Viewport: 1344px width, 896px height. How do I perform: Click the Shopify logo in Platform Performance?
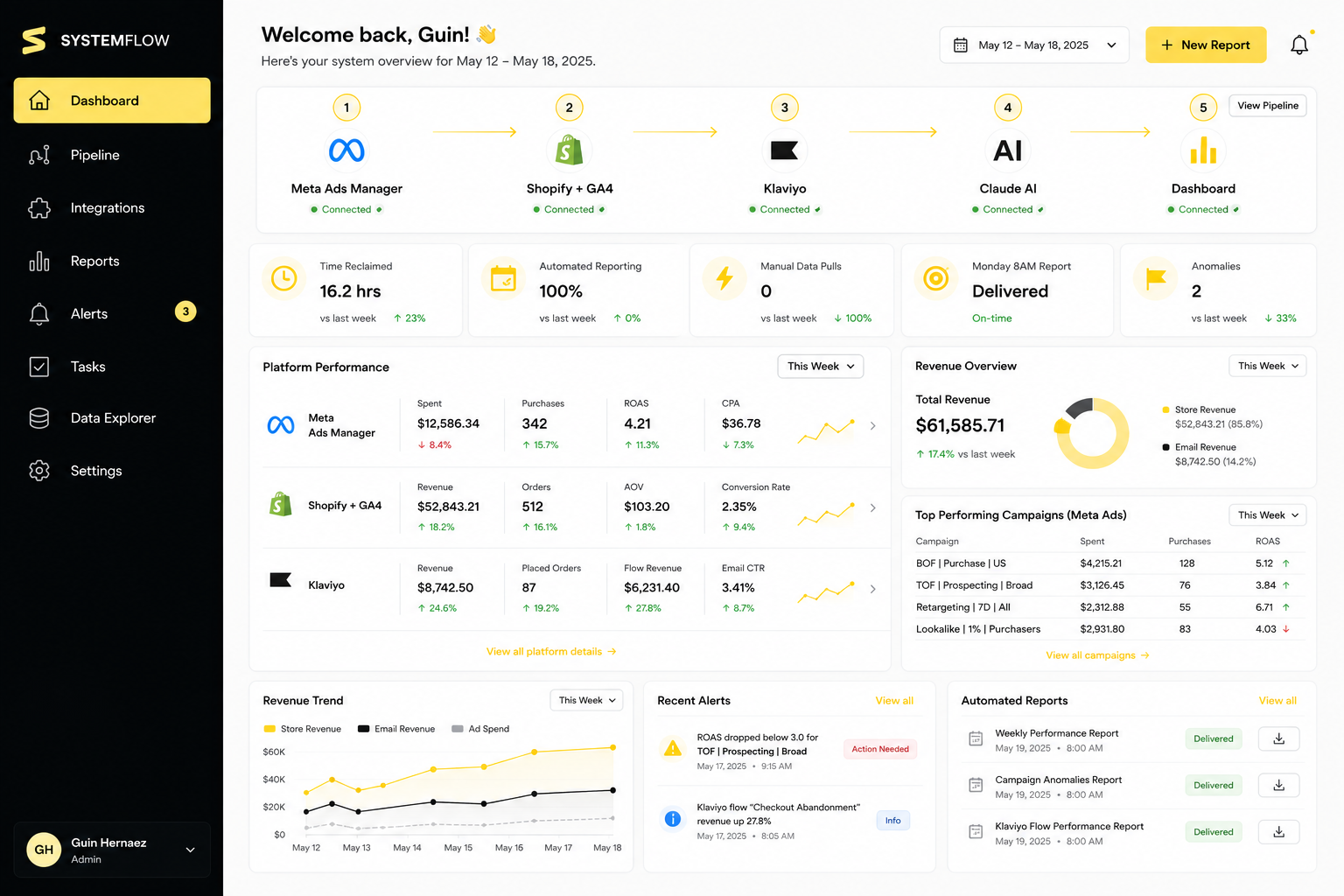point(281,504)
